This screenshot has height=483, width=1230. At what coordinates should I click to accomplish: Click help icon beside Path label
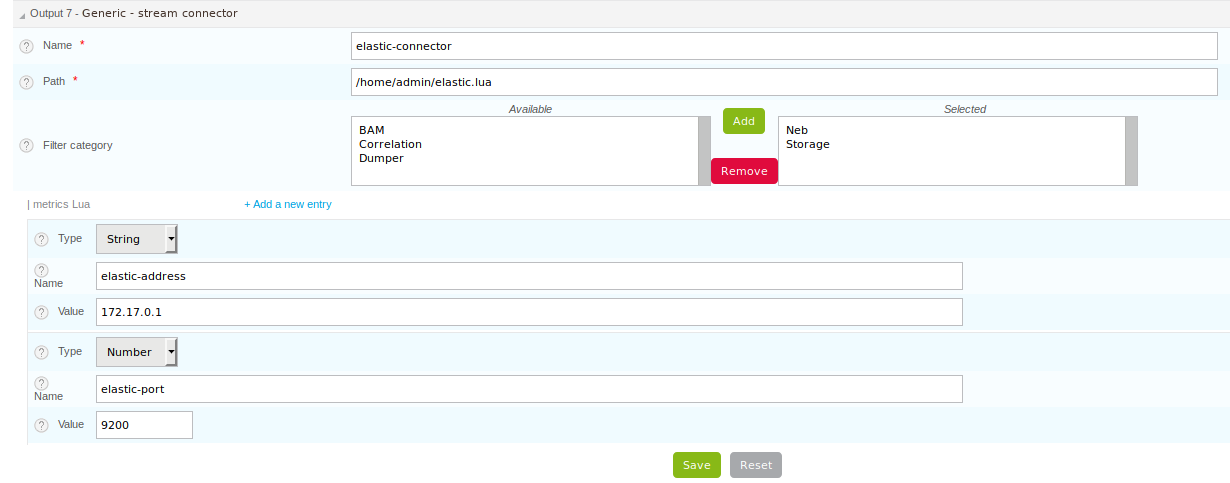pyautogui.click(x=27, y=82)
